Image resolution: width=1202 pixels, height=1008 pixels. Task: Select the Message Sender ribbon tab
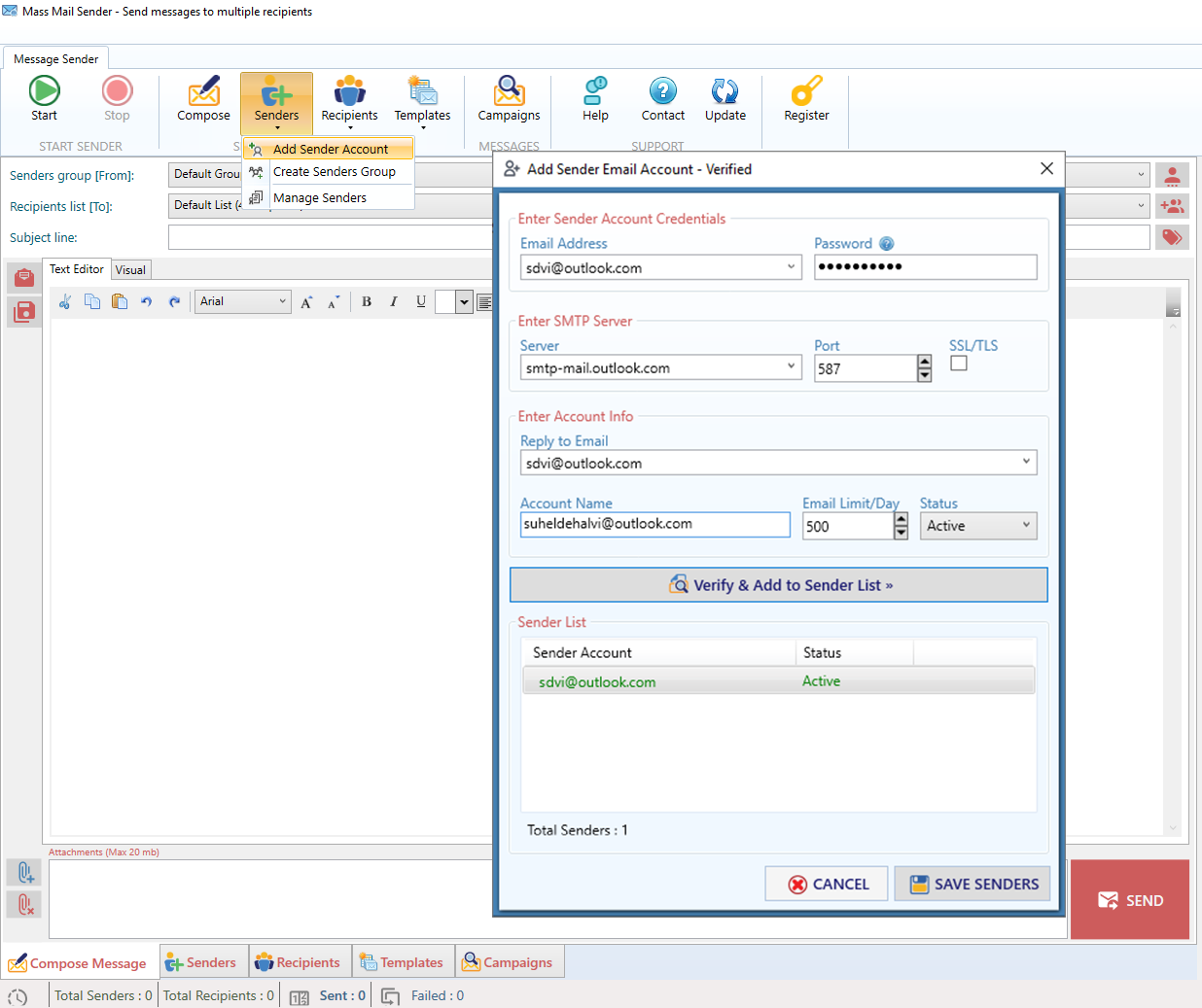[x=55, y=58]
